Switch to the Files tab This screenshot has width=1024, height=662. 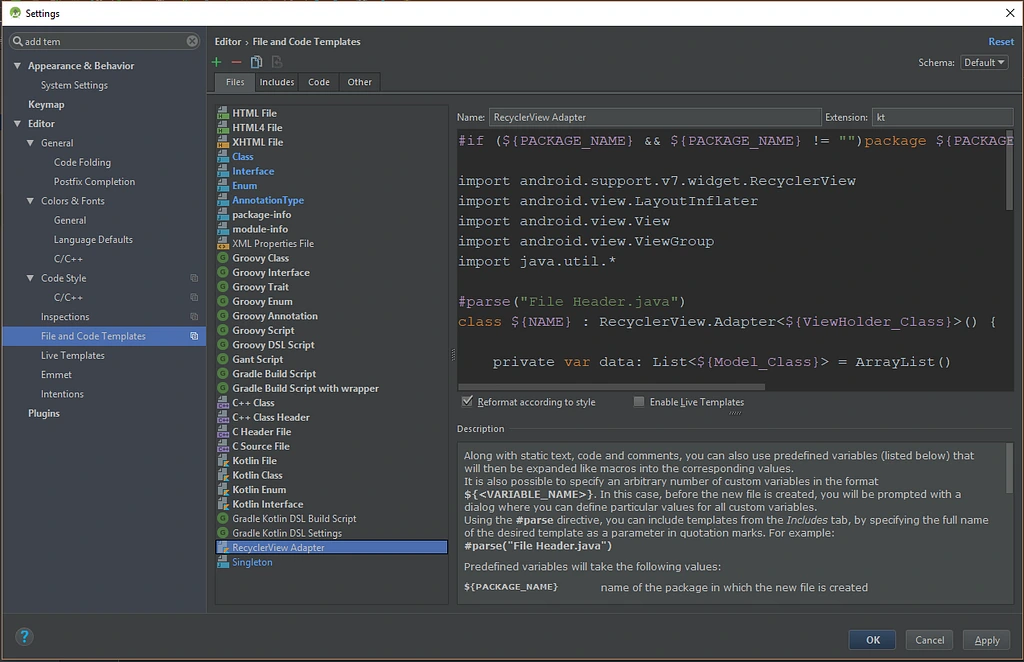click(x=235, y=82)
